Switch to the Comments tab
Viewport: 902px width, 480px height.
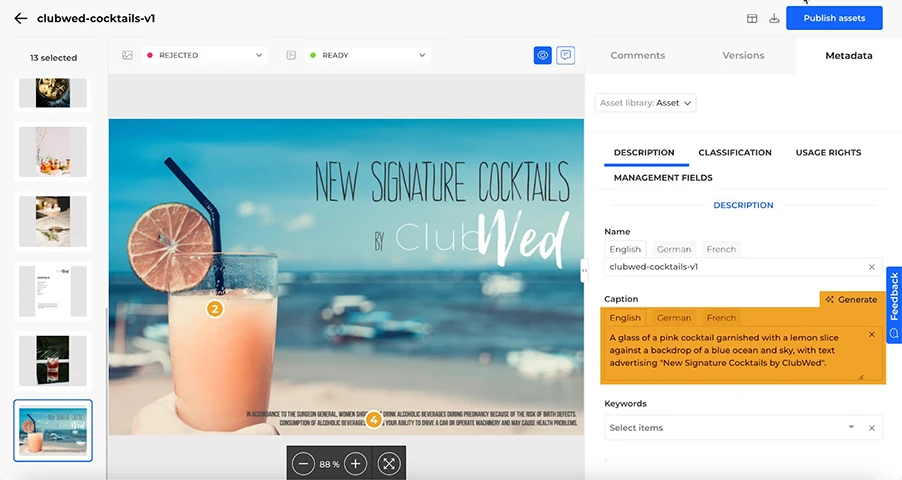[637, 55]
